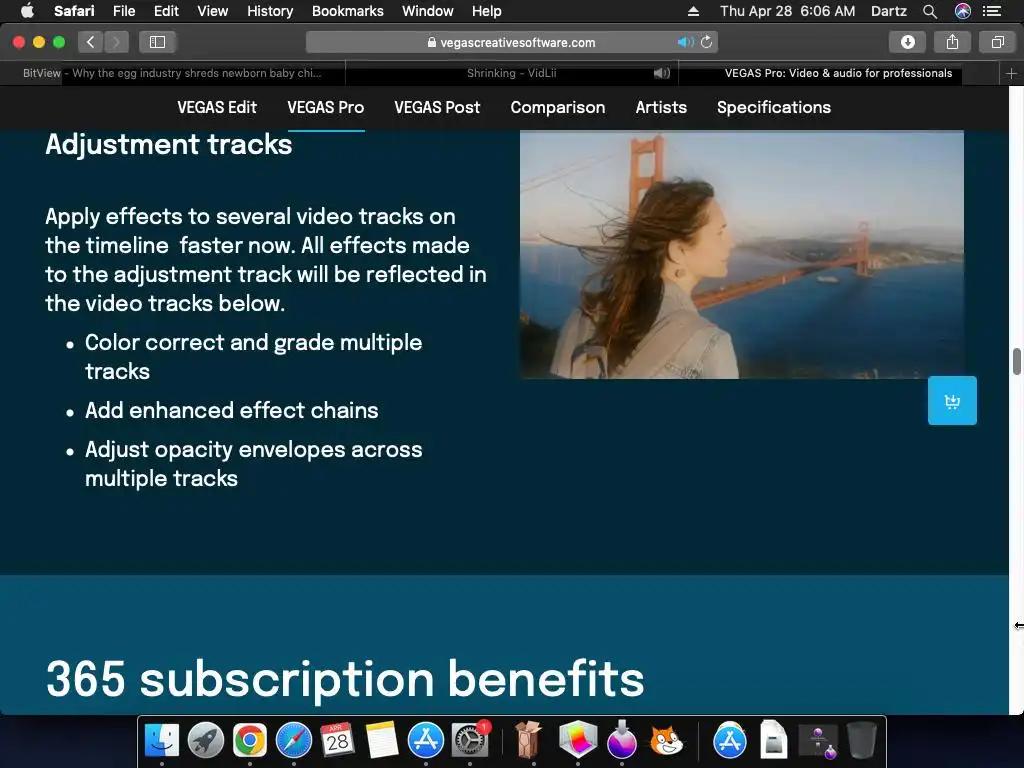
Task: Reload the page with the refresh icon
Action: [707, 42]
